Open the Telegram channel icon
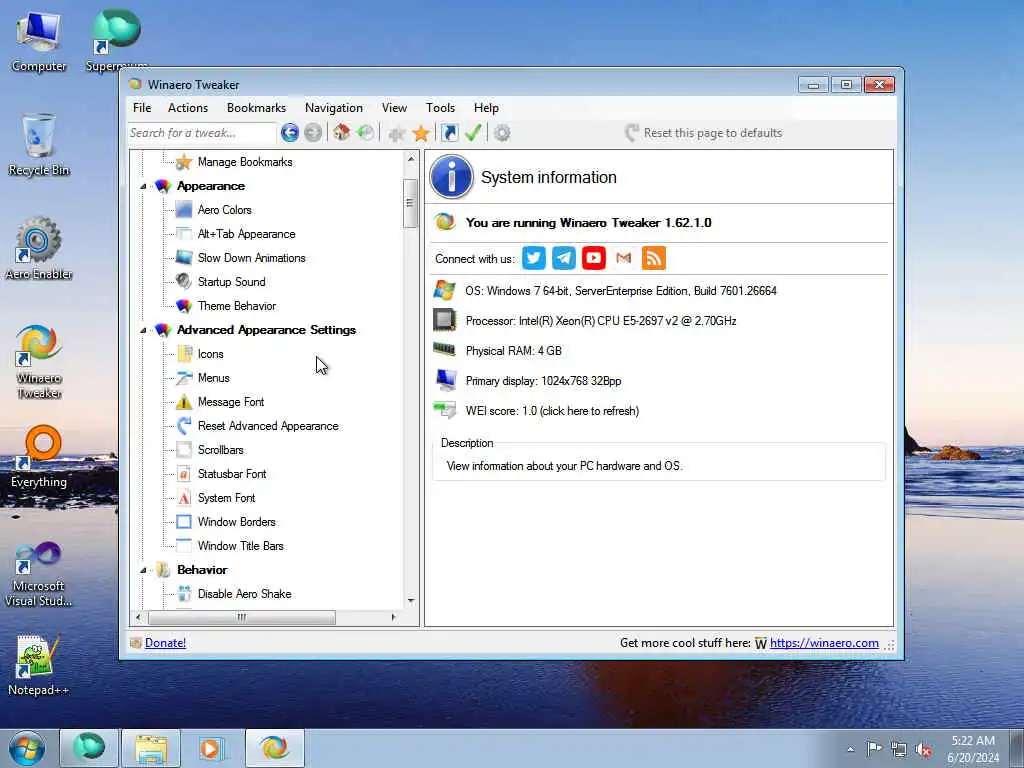 (564, 258)
